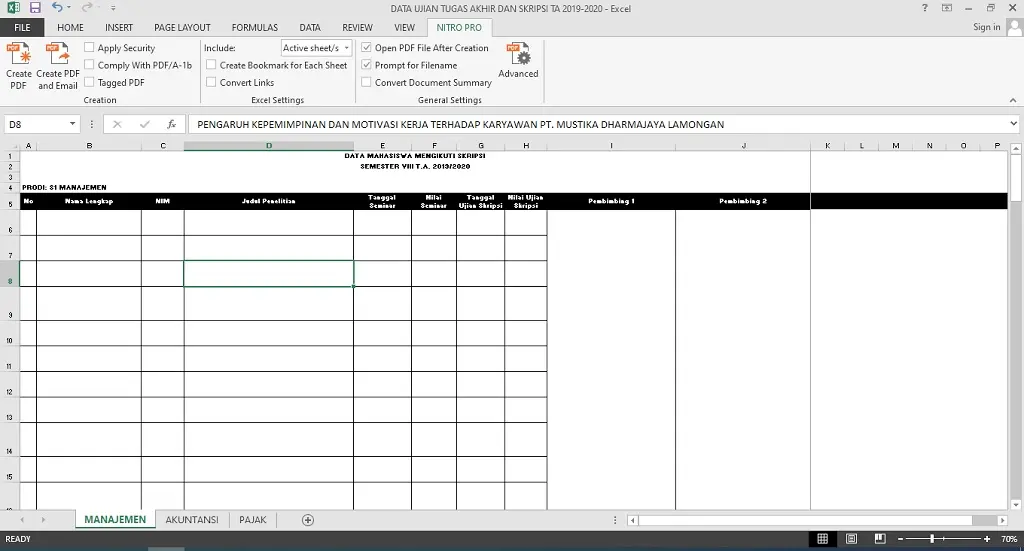The width and height of the screenshot is (1024, 551).
Task: Open the Undo history dropdown arrow
Action: coord(69,8)
